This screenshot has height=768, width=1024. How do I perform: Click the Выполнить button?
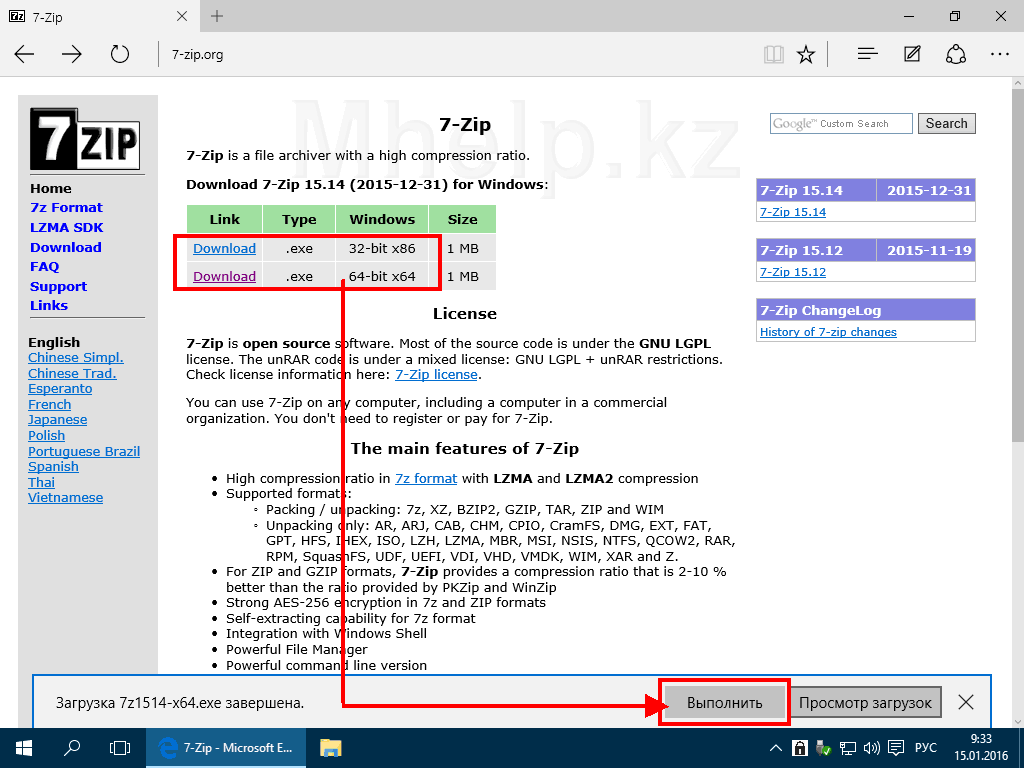click(x=724, y=703)
